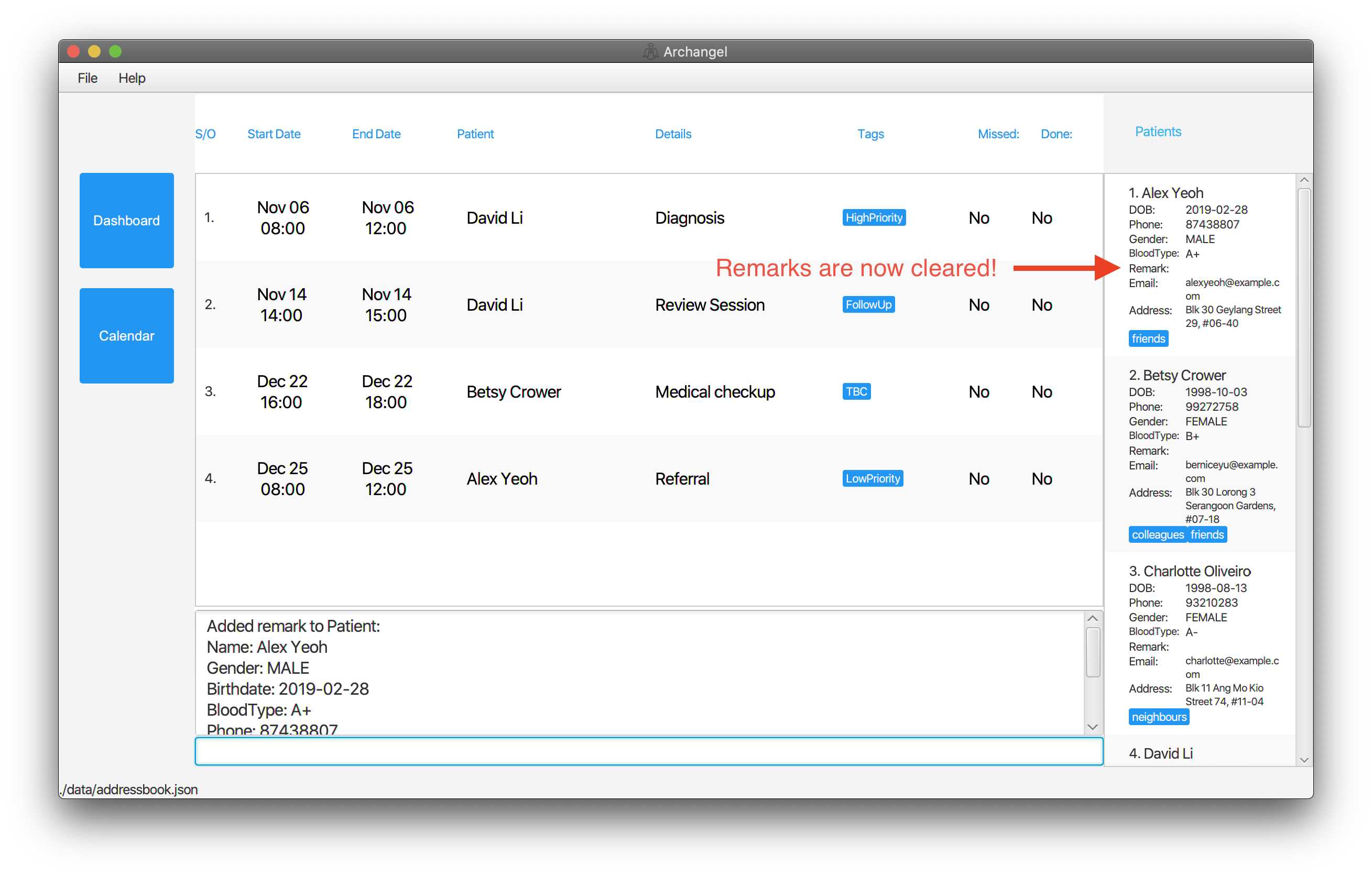Click the 'Added remark to Patient:' result text
This screenshot has height=876, width=1372.
coord(293,626)
